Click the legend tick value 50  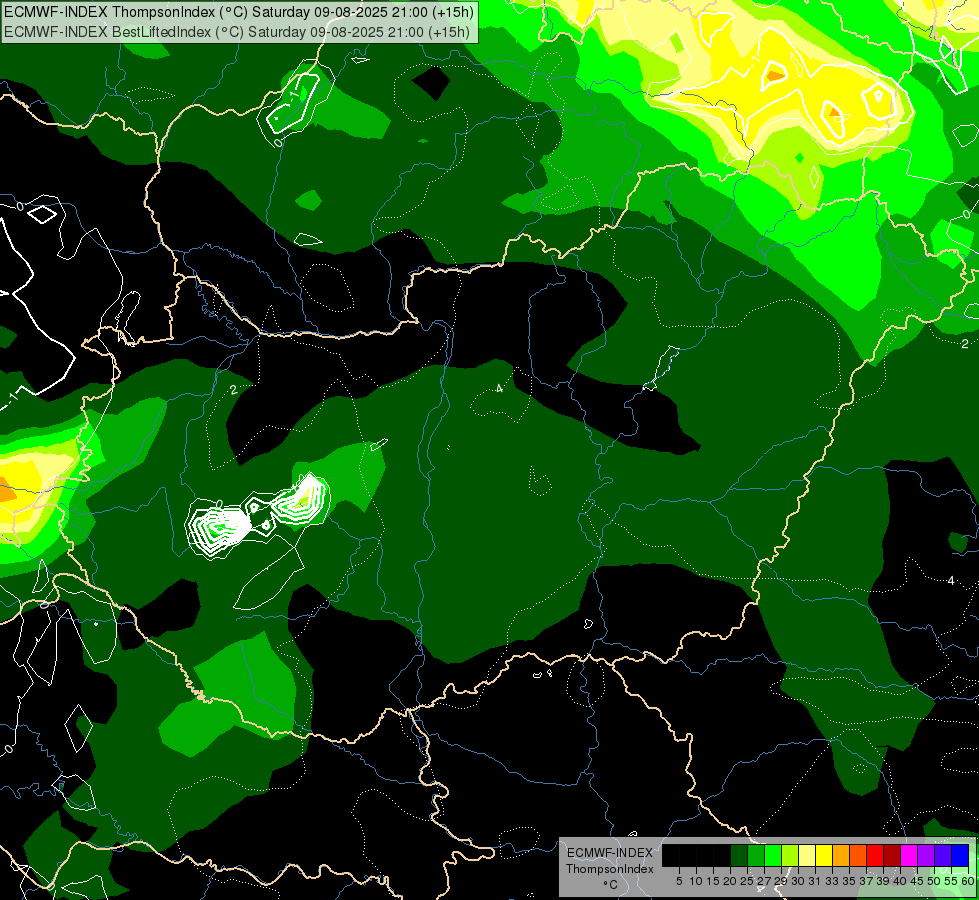935,881
